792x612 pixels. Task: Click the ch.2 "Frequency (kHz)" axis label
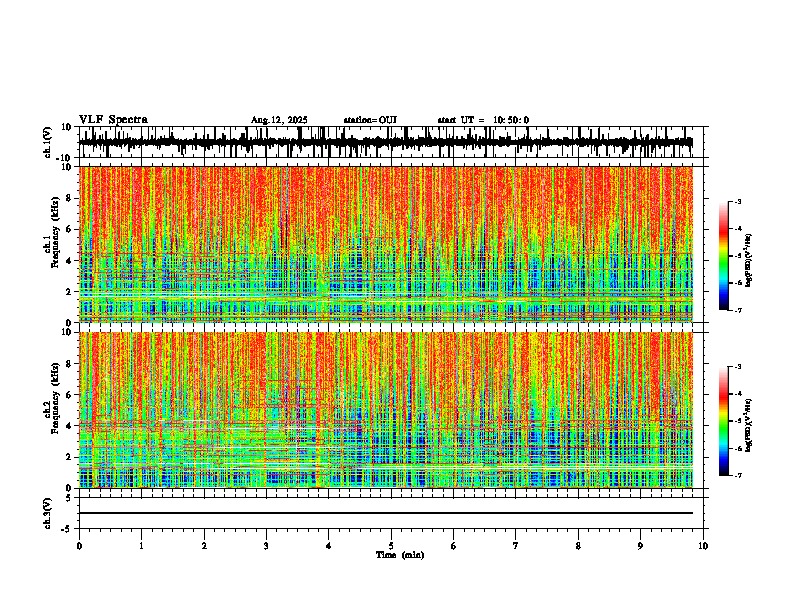point(55,398)
